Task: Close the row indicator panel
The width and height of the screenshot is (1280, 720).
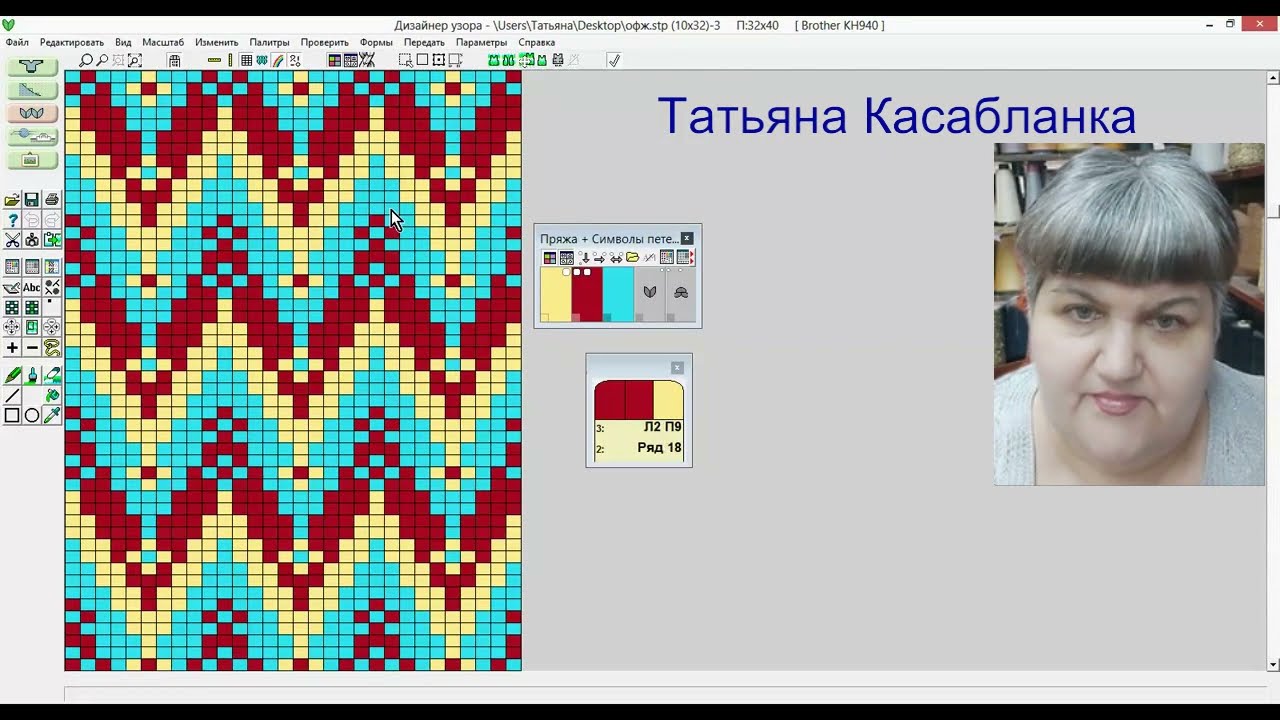Action: 677,368
